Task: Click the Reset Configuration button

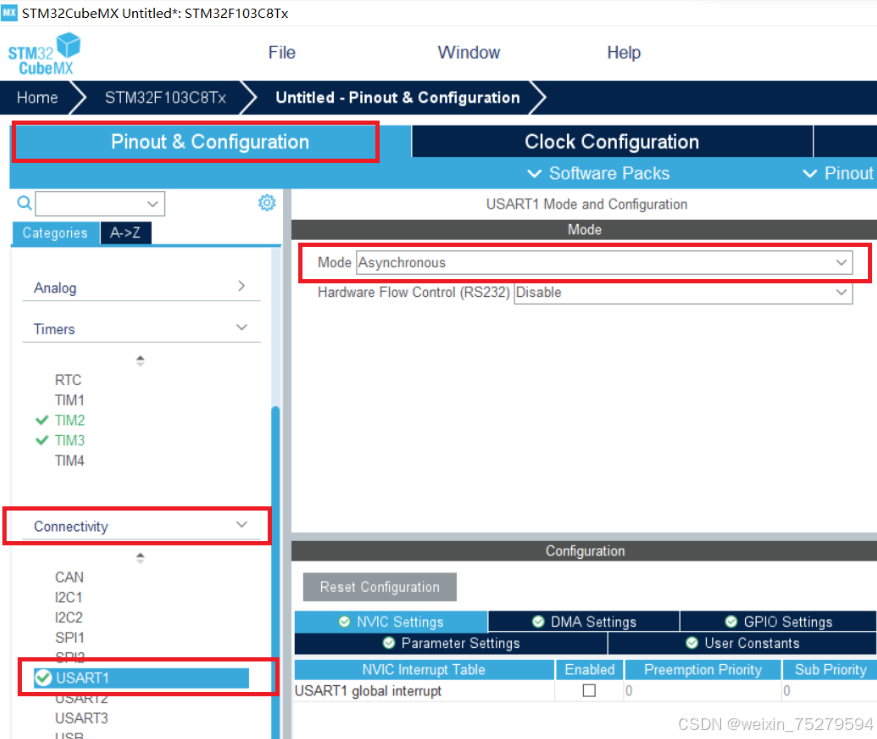Action: point(380,587)
